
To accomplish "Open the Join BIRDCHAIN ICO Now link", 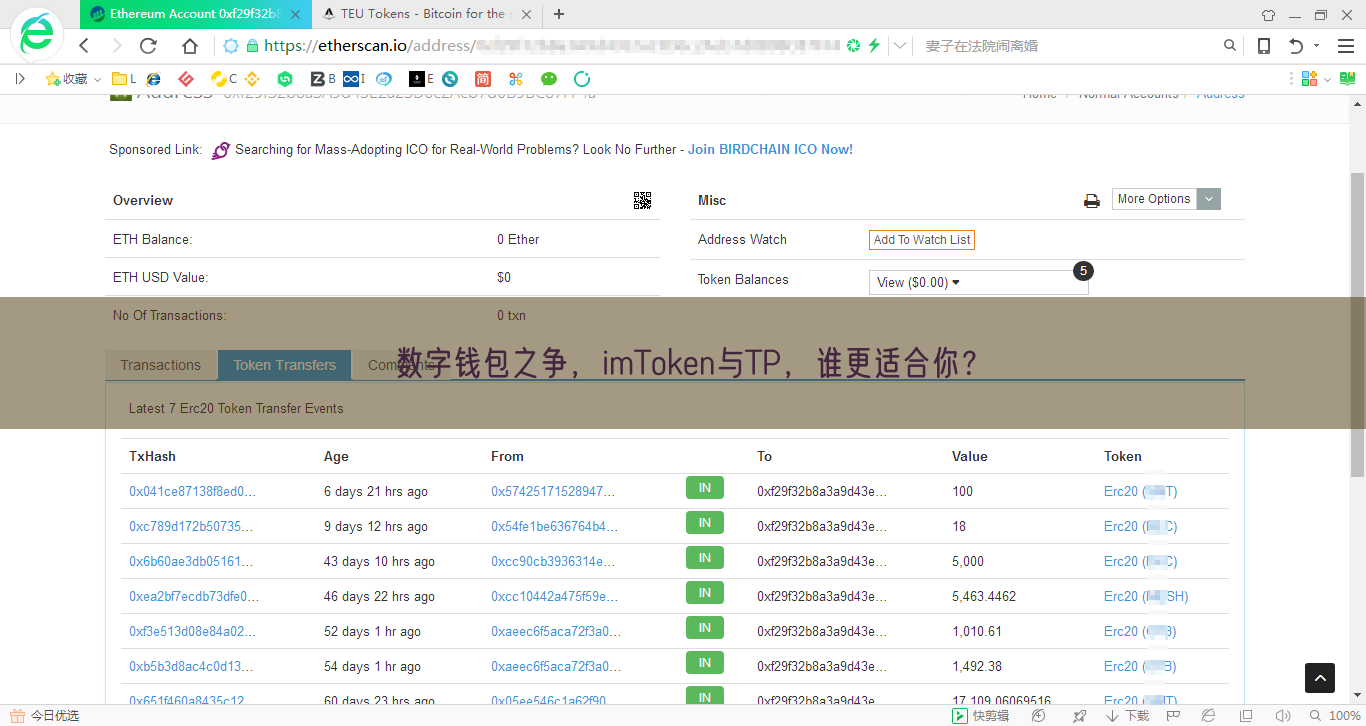I will (x=770, y=149).
